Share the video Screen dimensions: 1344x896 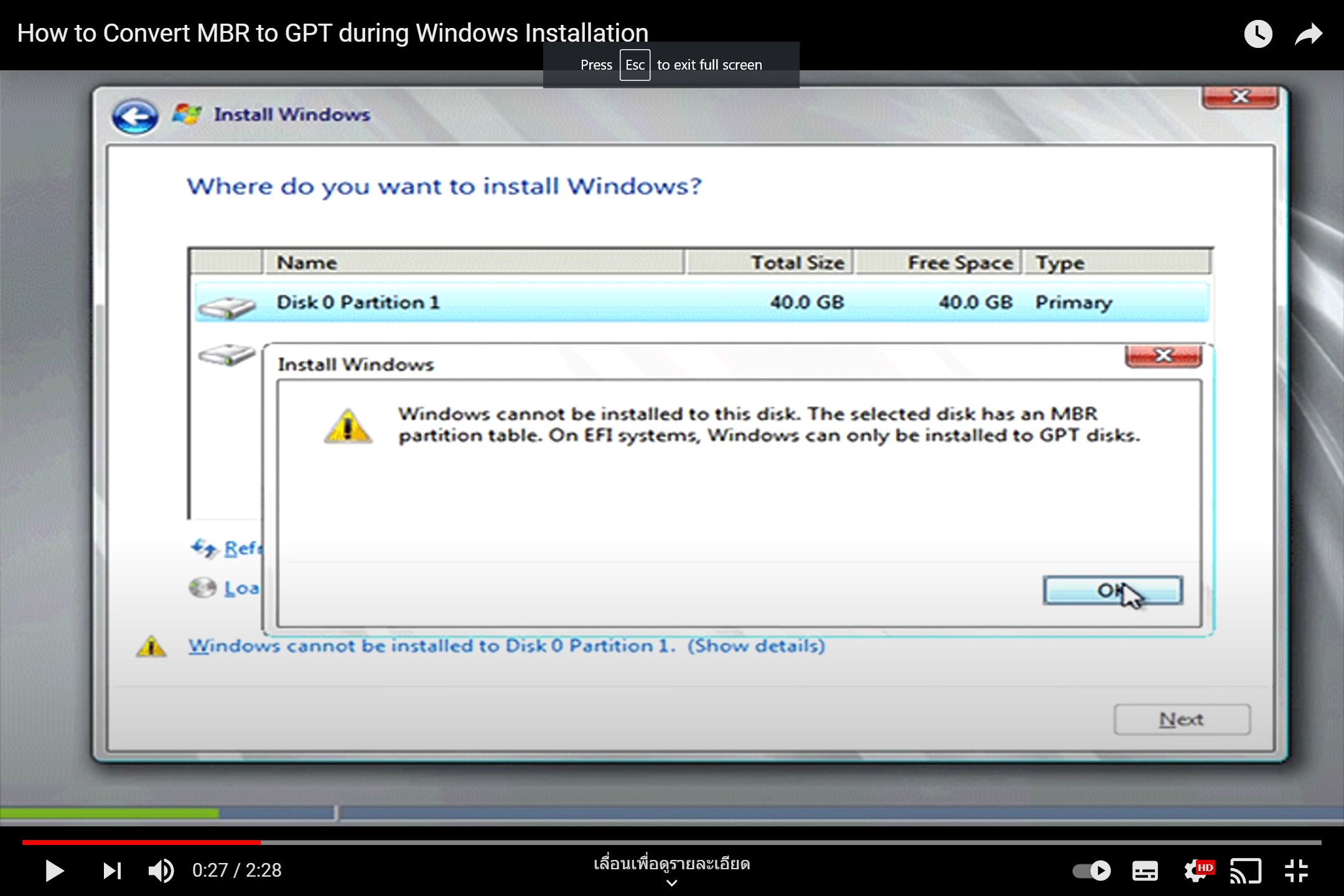tap(1309, 34)
